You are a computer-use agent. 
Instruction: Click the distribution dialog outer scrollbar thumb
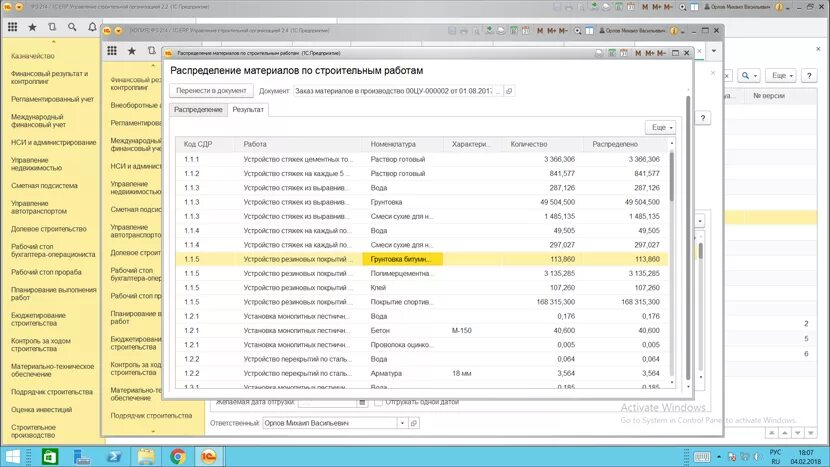(688, 237)
